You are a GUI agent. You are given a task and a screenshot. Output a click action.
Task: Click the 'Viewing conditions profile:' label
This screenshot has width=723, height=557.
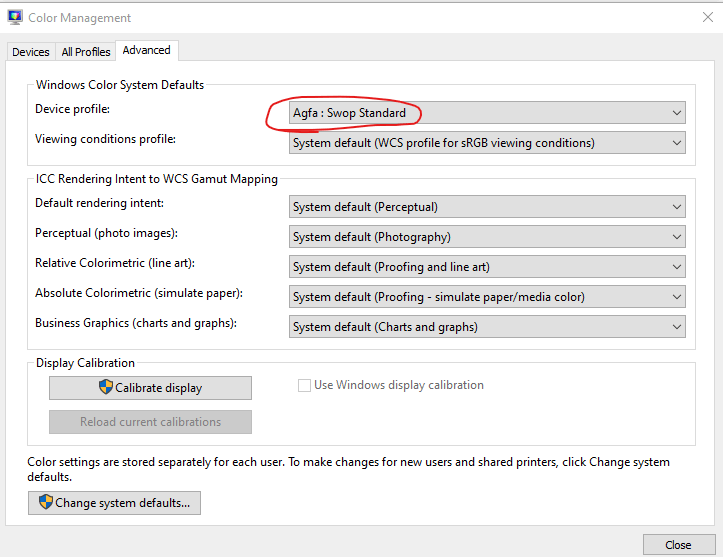[x=106, y=139]
